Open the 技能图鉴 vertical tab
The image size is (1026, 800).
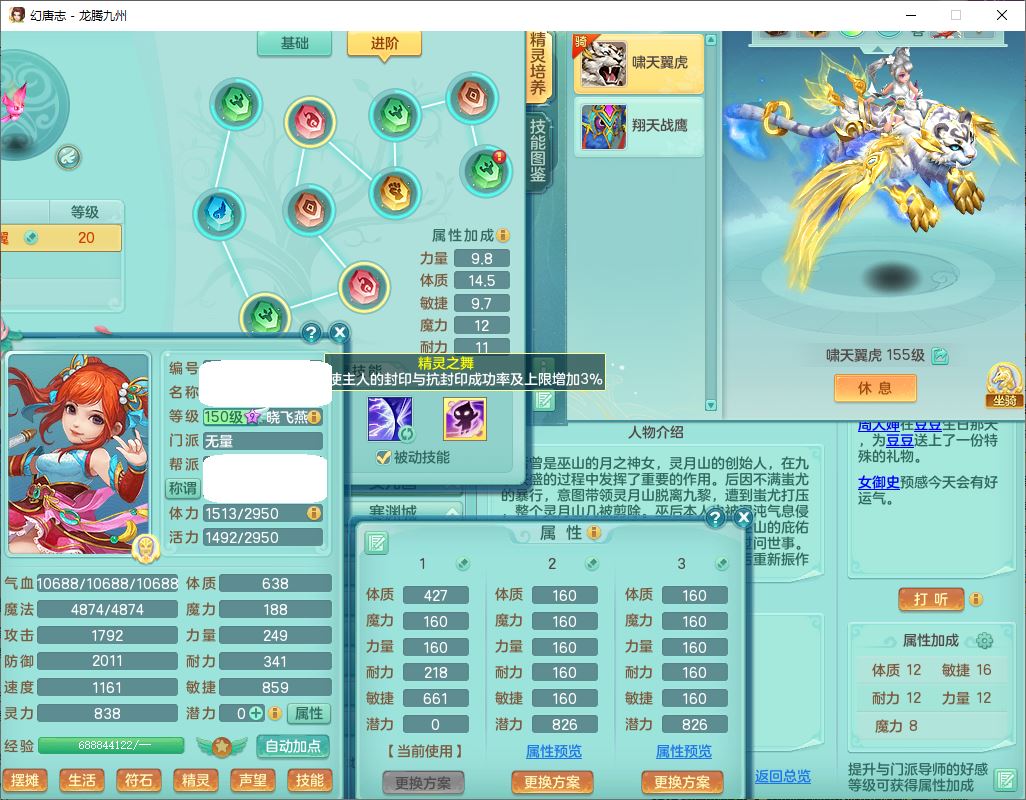pyautogui.click(x=538, y=150)
